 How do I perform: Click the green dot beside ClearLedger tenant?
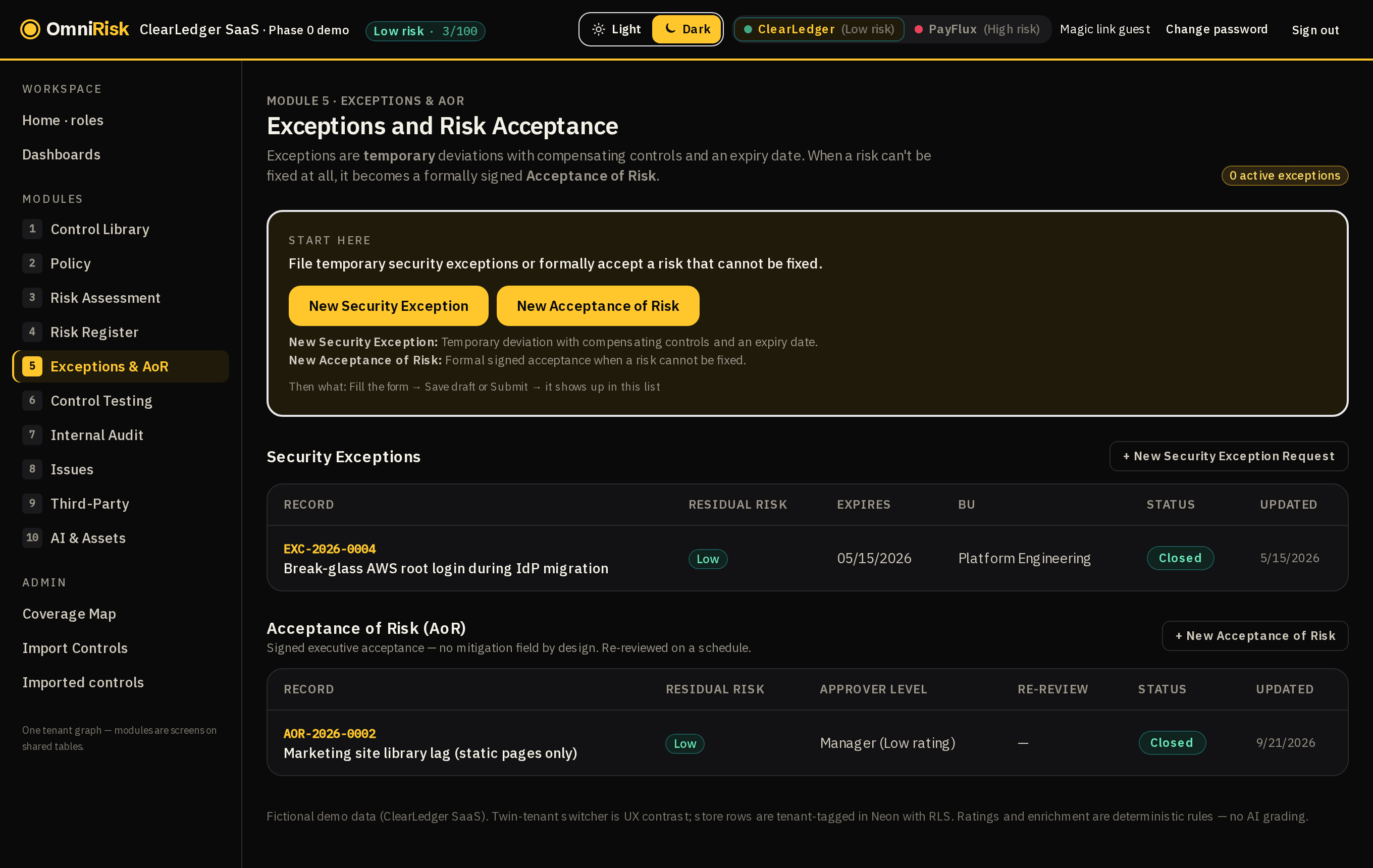point(748,29)
